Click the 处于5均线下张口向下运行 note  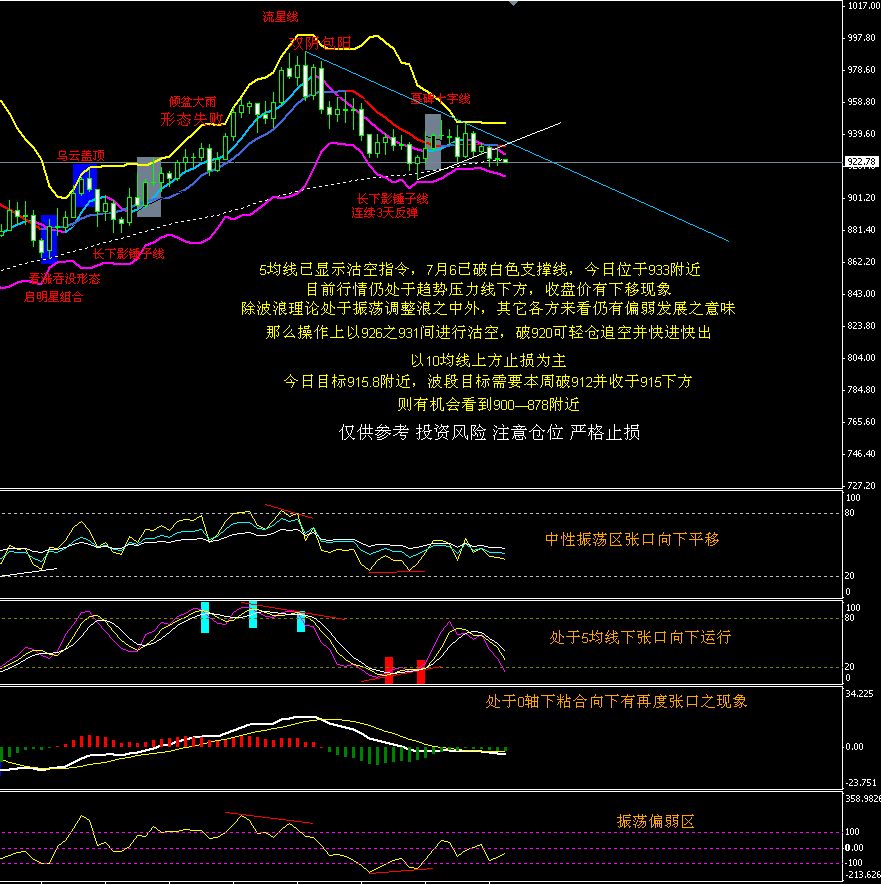click(x=640, y=637)
